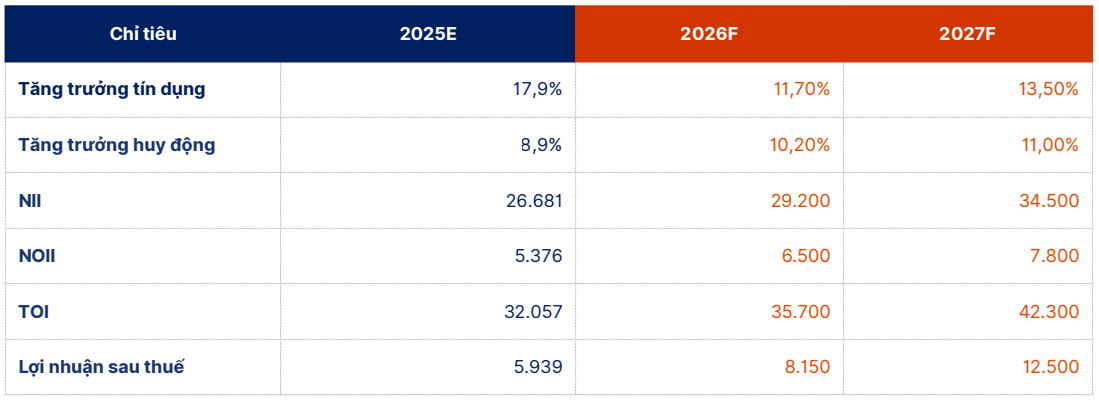Image resolution: width=1099 pixels, height=403 pixels.
Task: Select the 34.500 NII forecast cell
Action: [x=1049, y=201]
